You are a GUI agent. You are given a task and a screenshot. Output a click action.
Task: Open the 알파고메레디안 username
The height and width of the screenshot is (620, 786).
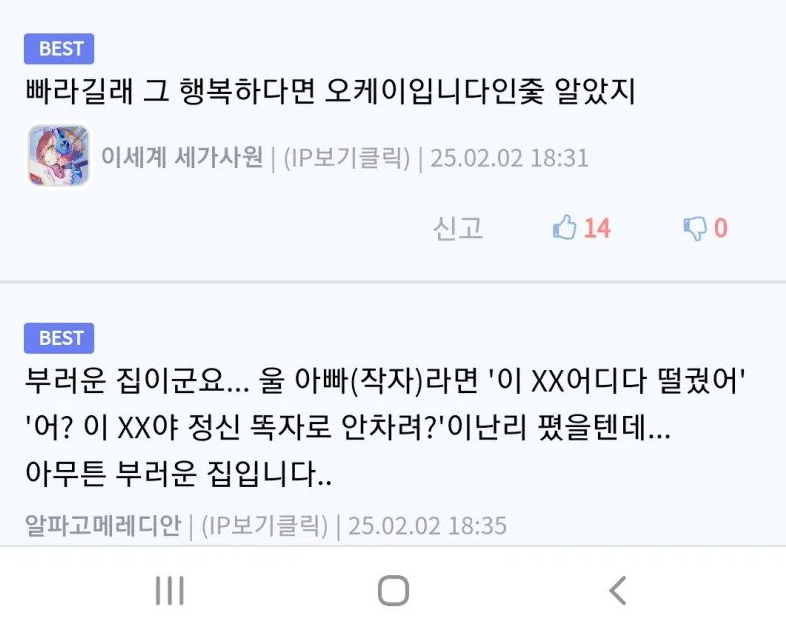103,525
